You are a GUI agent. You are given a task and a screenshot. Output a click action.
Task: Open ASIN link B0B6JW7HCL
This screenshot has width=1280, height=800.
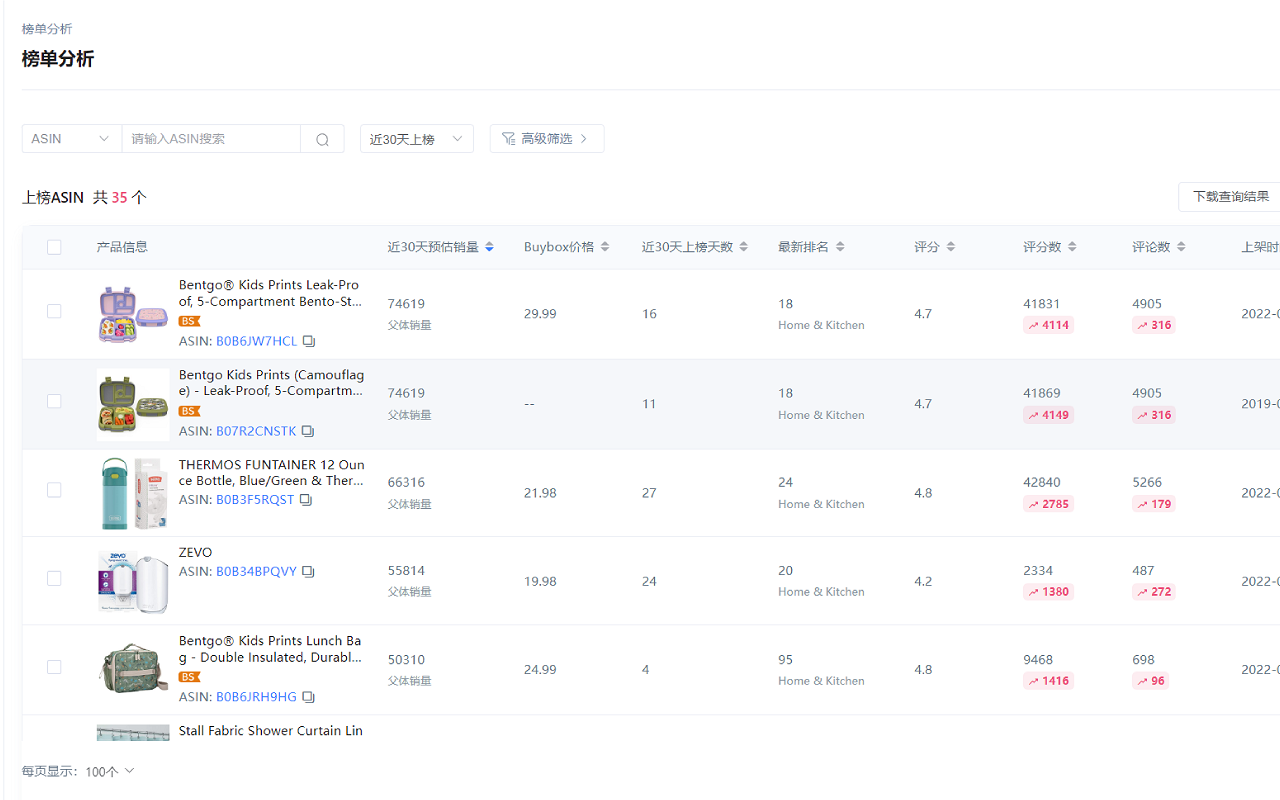coord(256,341)
